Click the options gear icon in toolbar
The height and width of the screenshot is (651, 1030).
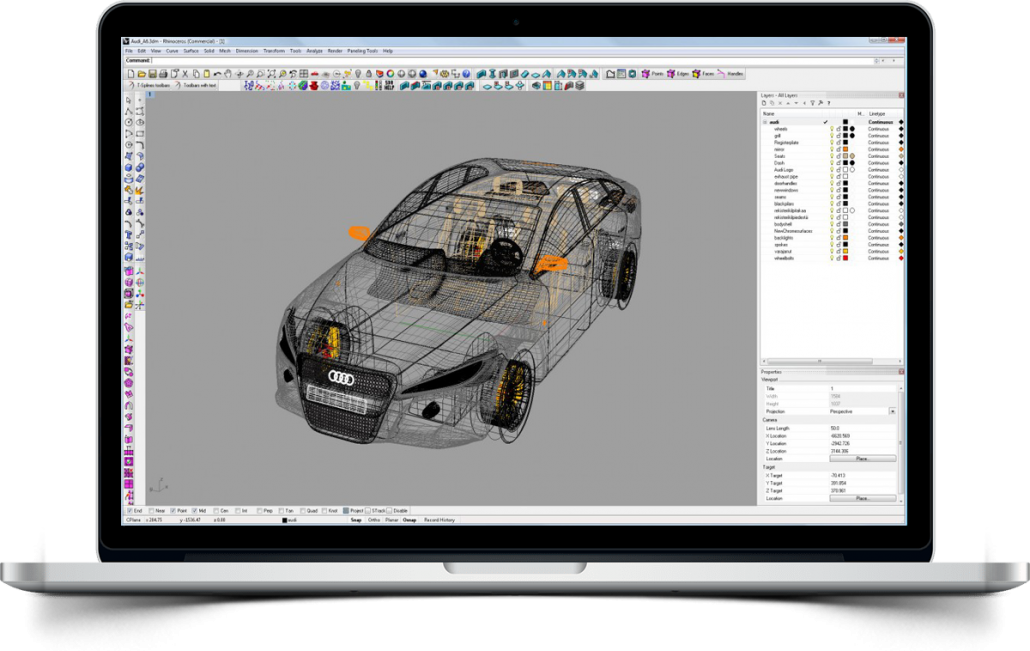tap(445, 74)
